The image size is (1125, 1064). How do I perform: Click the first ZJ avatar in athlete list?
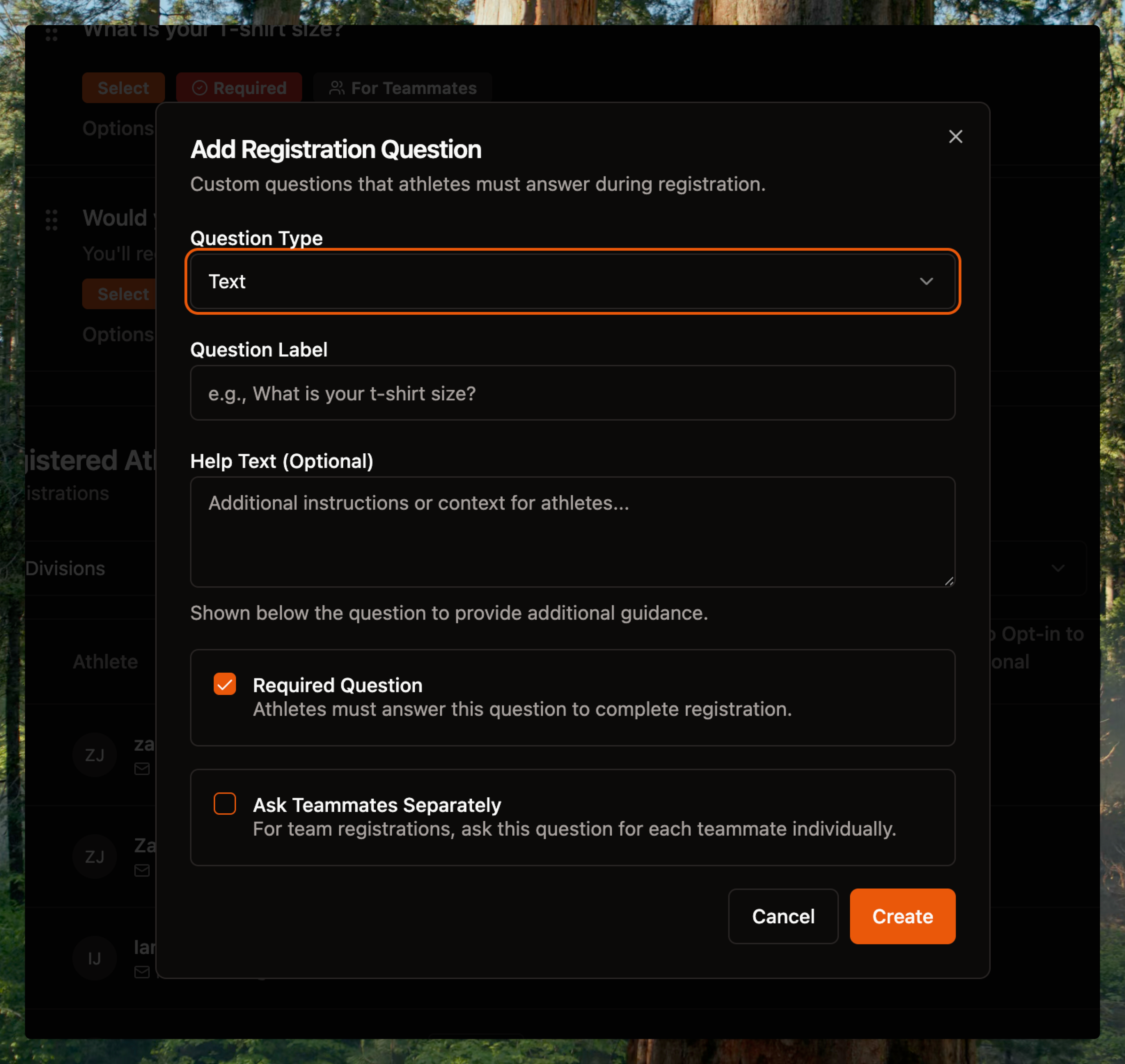pyautogui.click(x=95, y=755)
